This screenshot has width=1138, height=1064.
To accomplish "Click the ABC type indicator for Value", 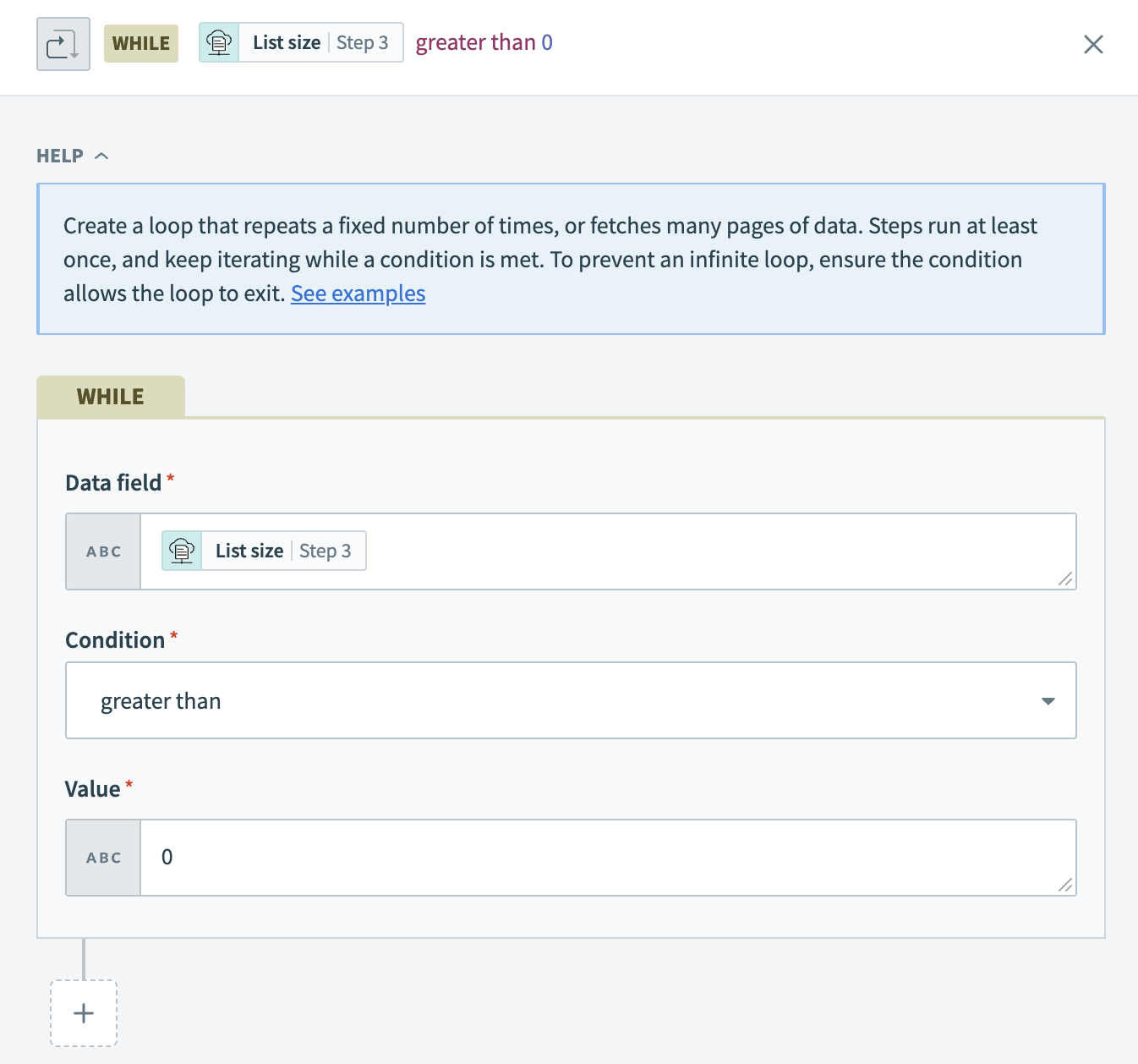I will (102, 857).
